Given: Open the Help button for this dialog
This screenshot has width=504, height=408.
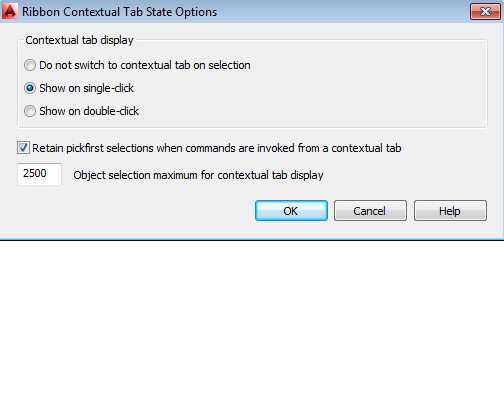Looking at the screenshot, I should click(x=450, y=211).
